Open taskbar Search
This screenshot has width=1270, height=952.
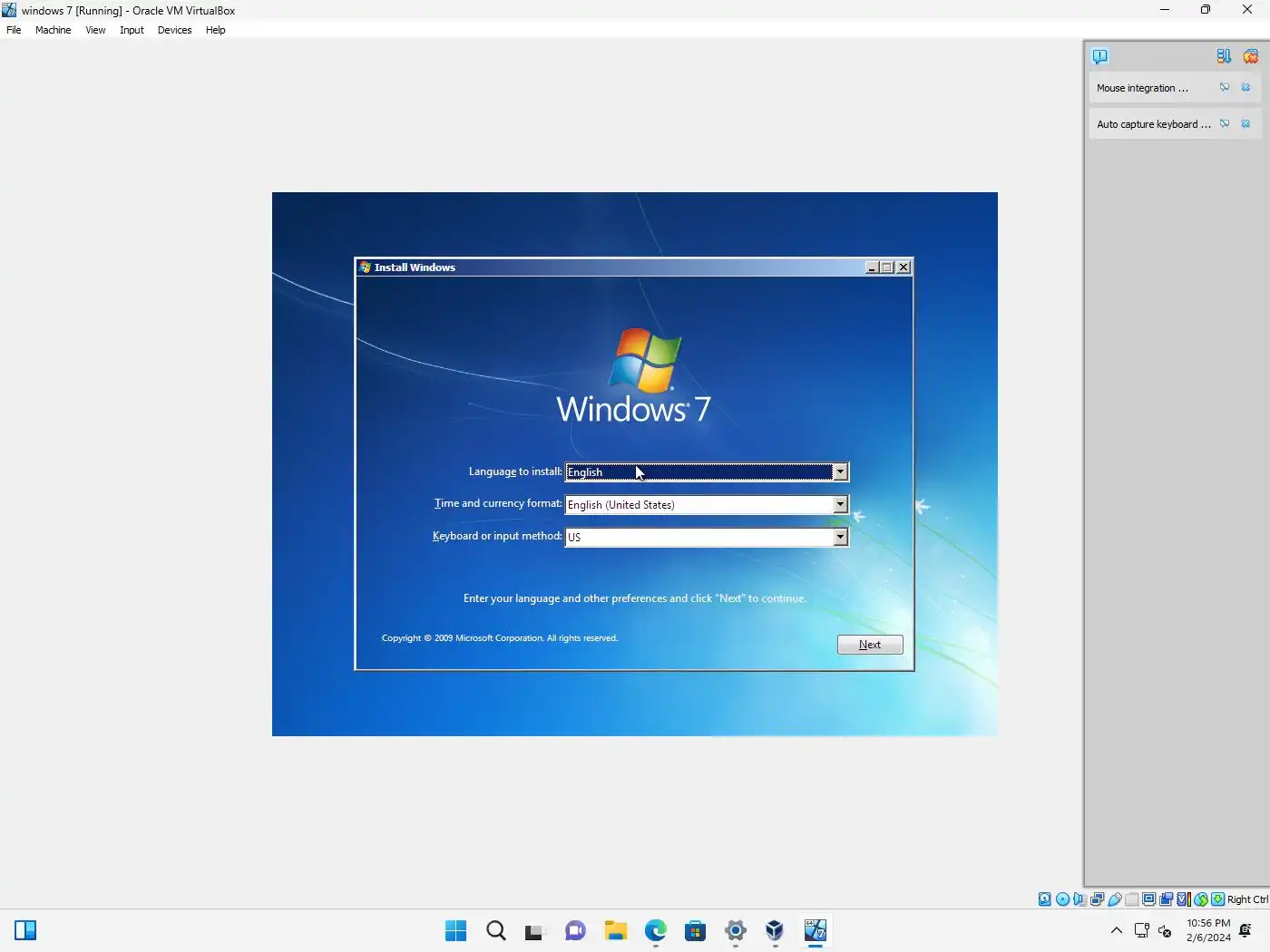coord(495,930)
